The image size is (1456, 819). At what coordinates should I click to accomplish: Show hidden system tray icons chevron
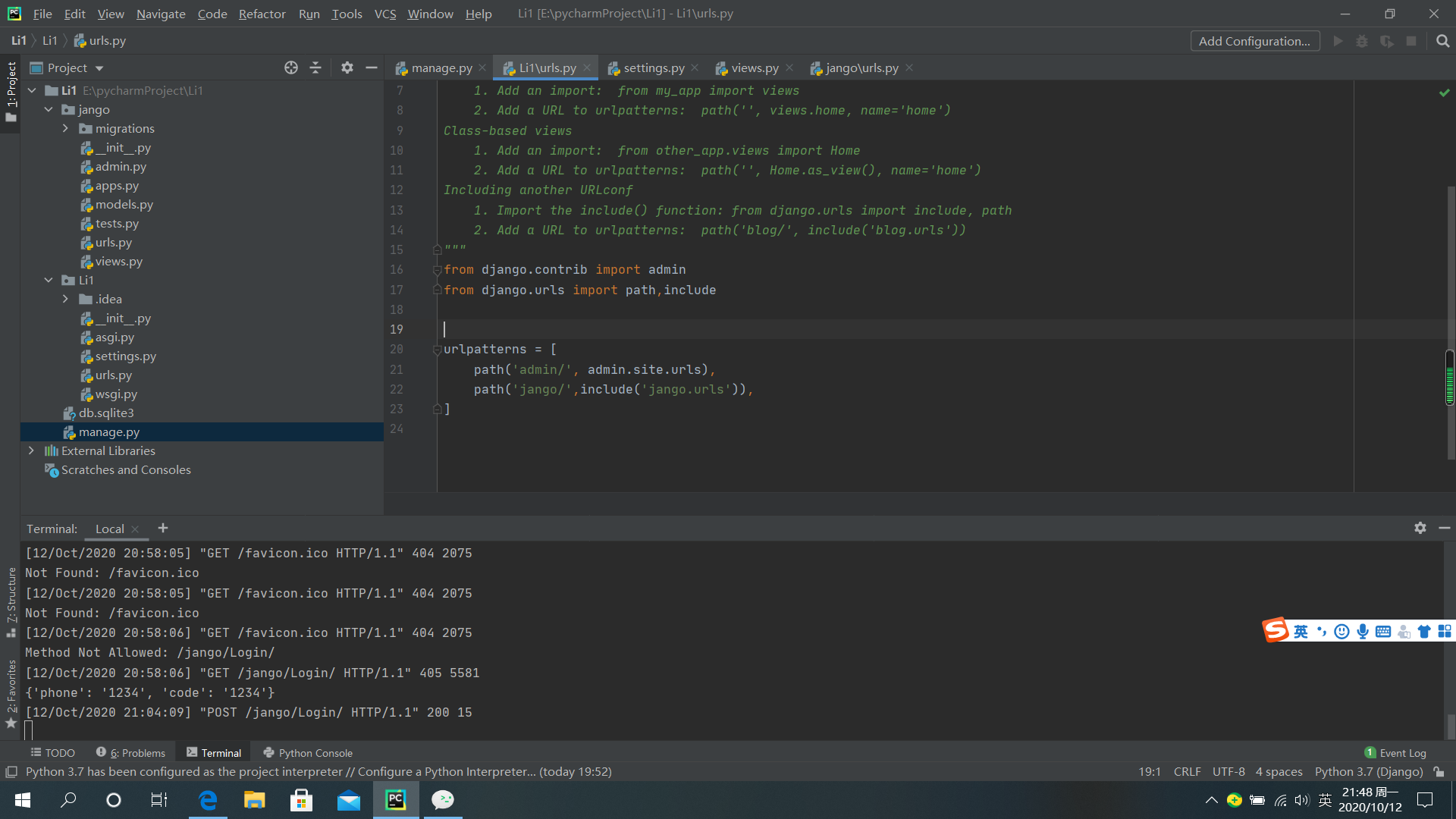[x=1211, y=800]
